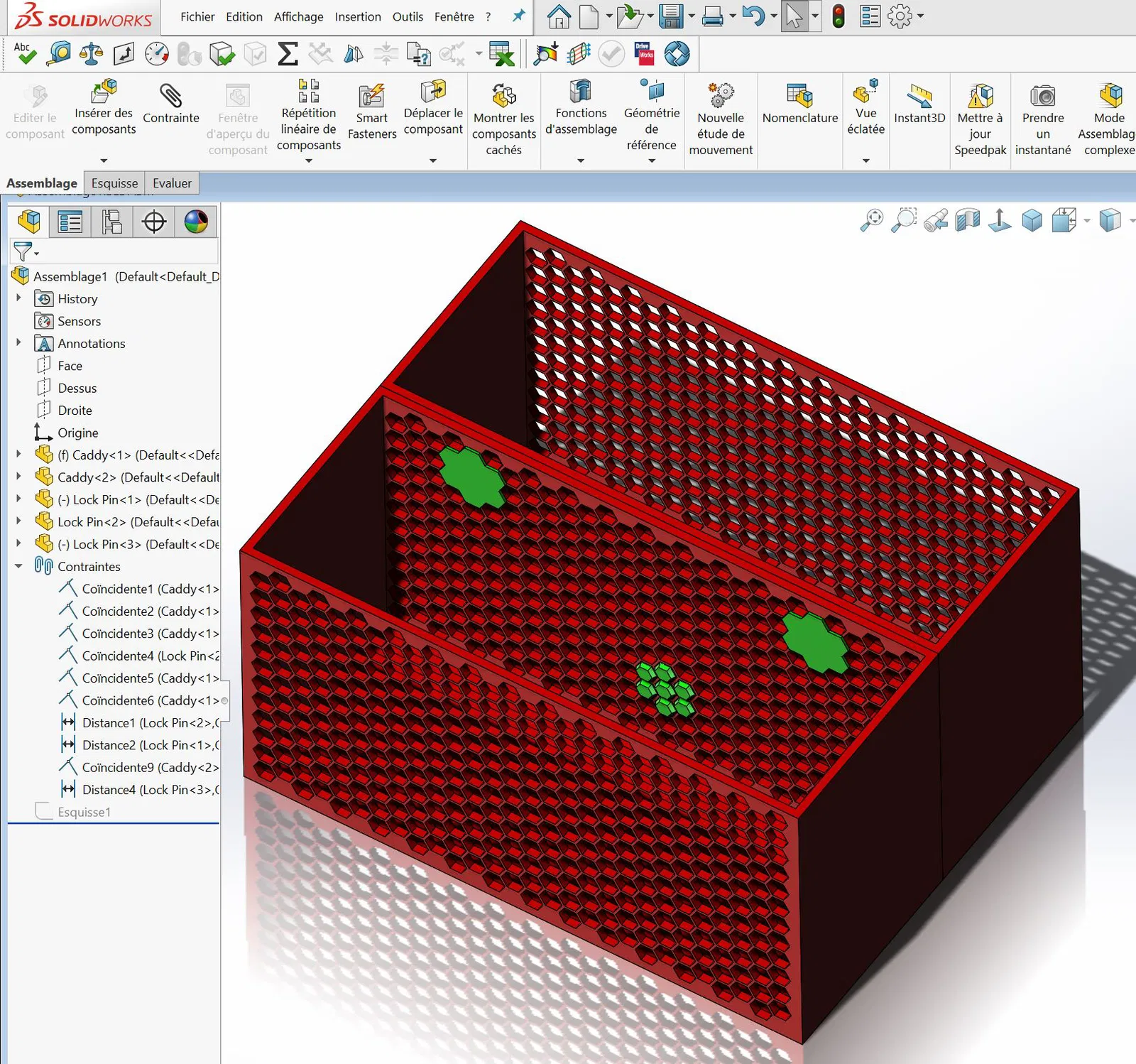Screen dimensions: 1136x1064
Task: Click the Contrainte mate button
Action: [171, 104]
